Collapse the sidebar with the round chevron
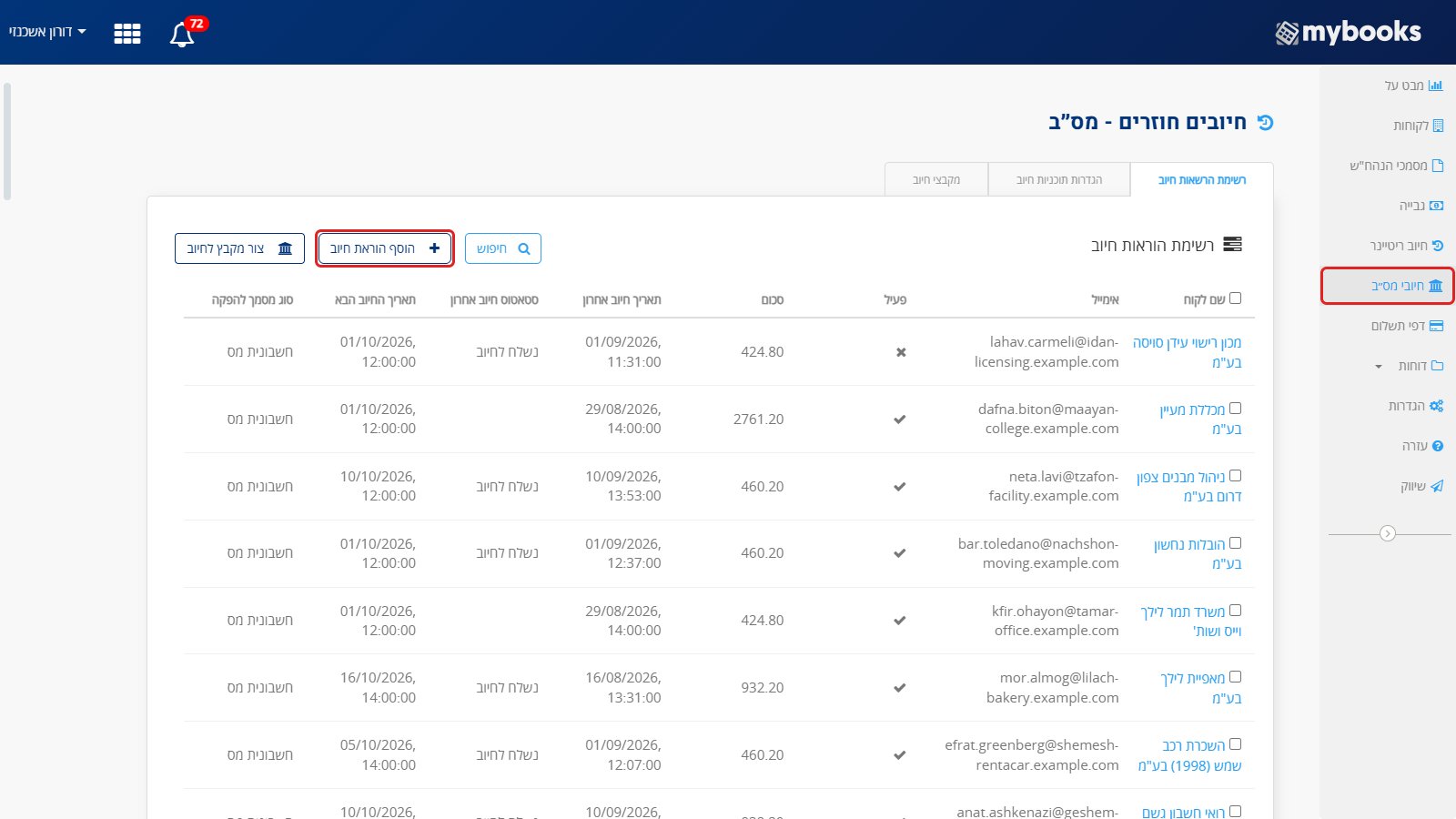Viewport: 1456px width, 819px height. (x=1388, y=533)
